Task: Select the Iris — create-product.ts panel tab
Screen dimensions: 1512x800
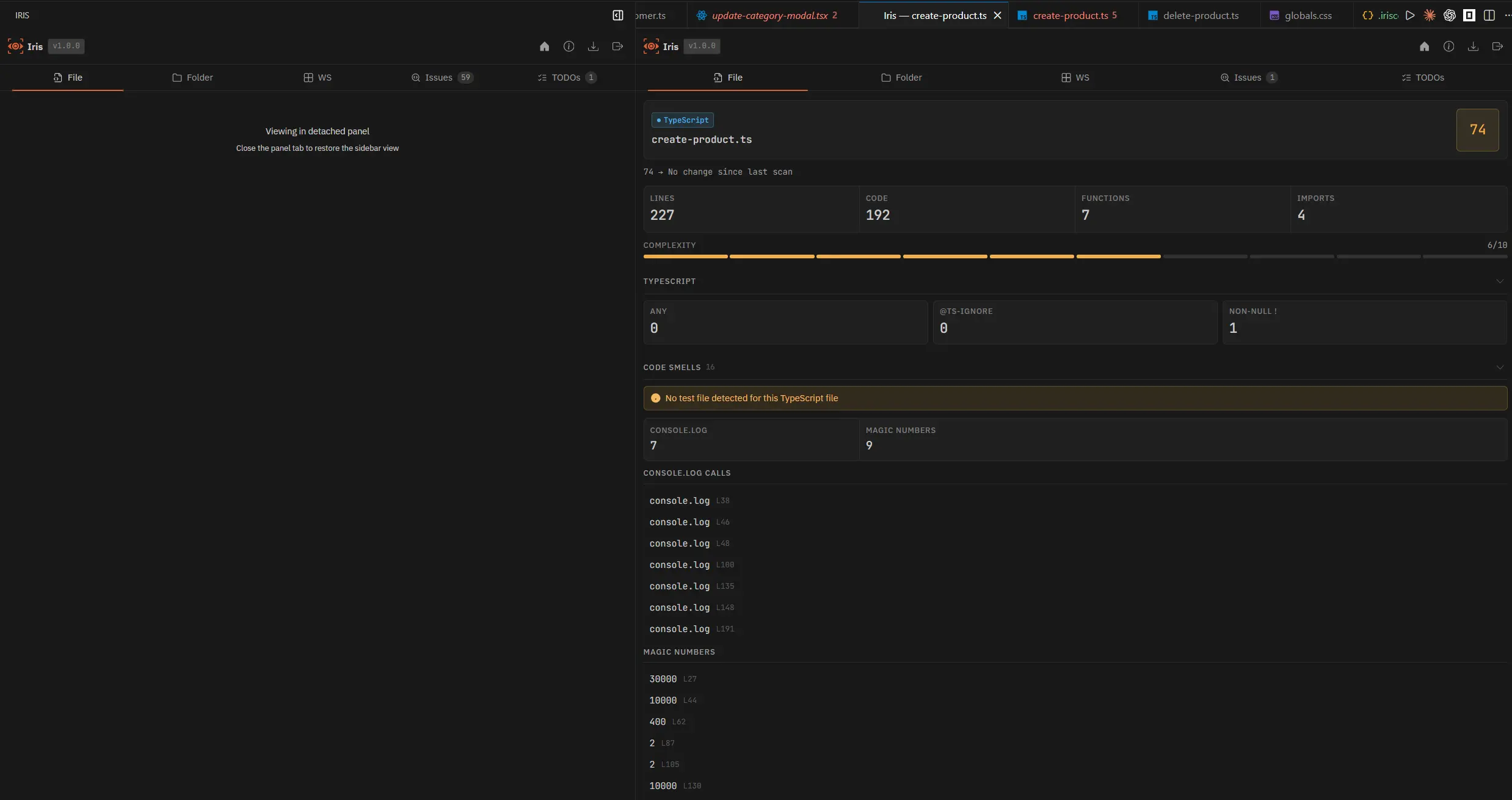Action: point(934,15)
